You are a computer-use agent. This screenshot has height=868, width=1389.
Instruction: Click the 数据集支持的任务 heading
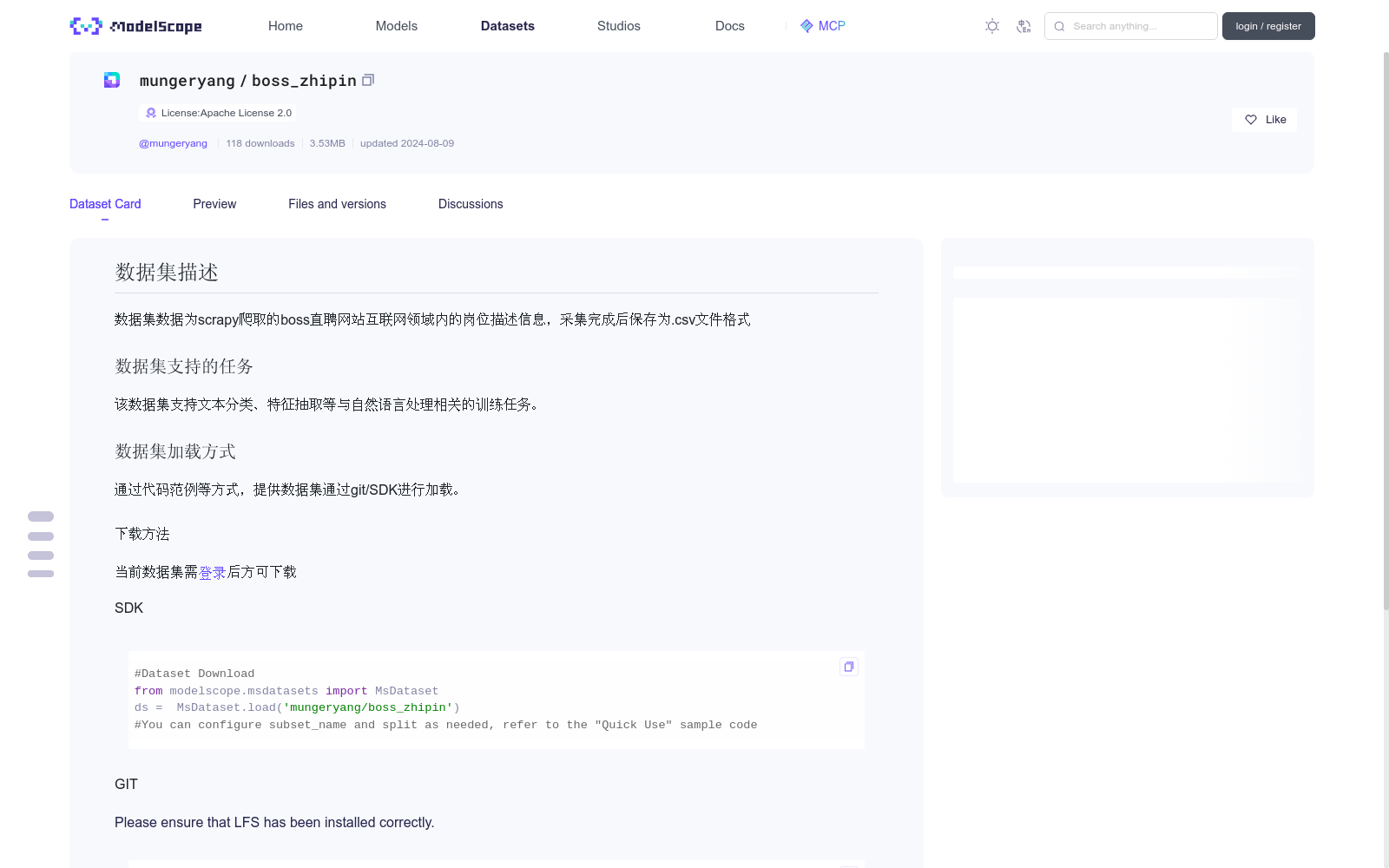[x=184, y=366]
